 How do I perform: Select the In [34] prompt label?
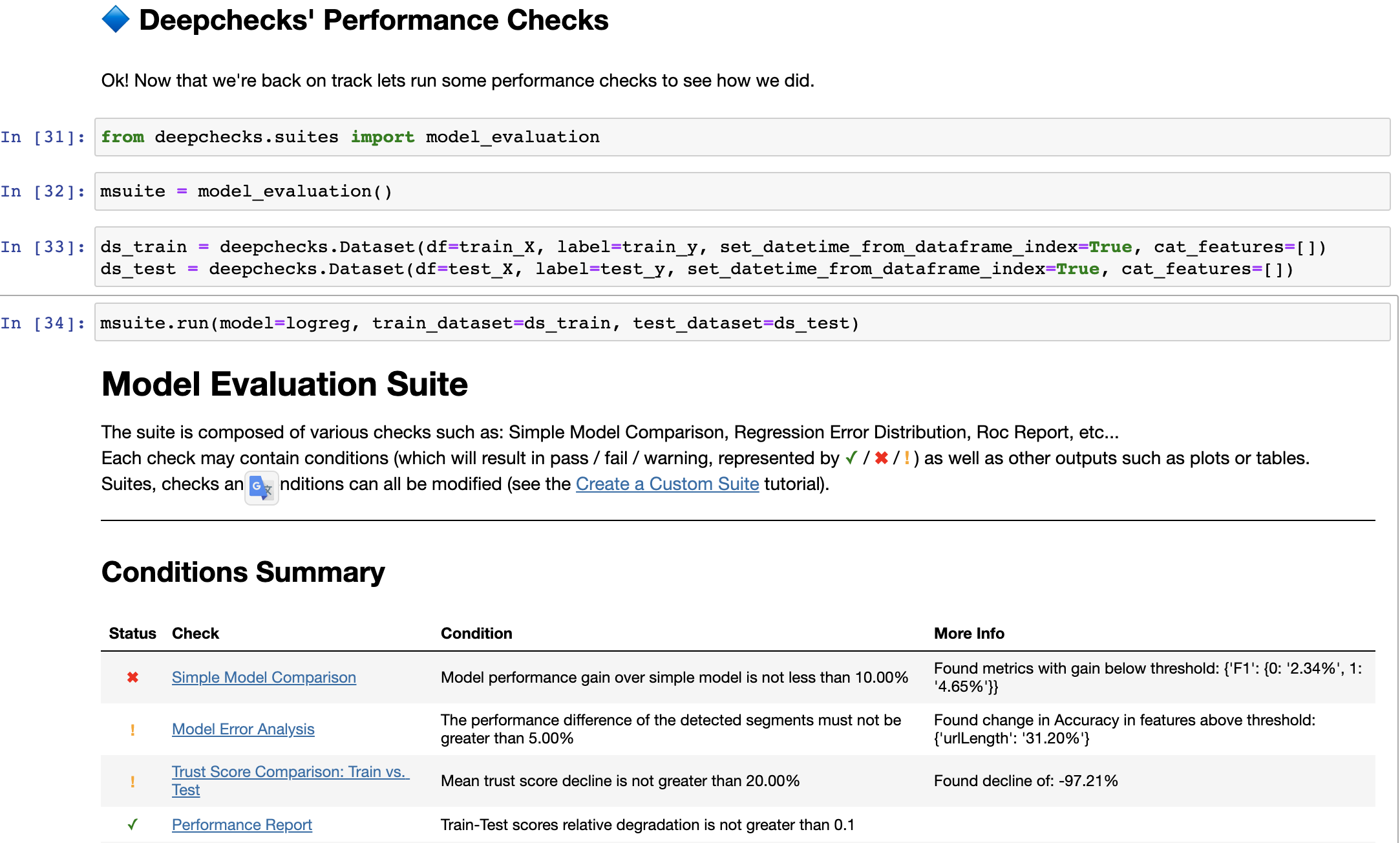(x=43, y=323)
